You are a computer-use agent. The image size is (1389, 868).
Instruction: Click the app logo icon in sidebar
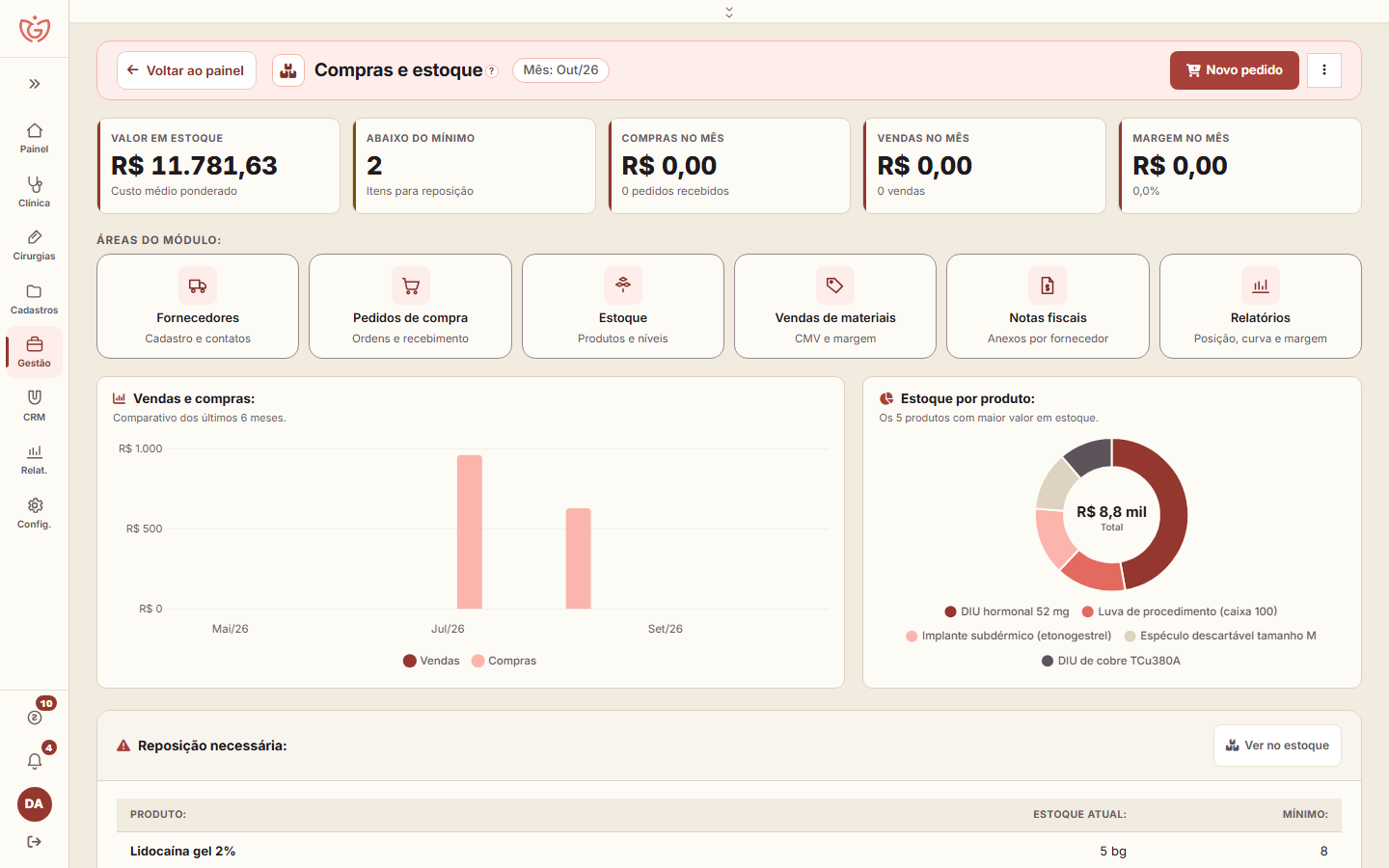click(35, 29)
